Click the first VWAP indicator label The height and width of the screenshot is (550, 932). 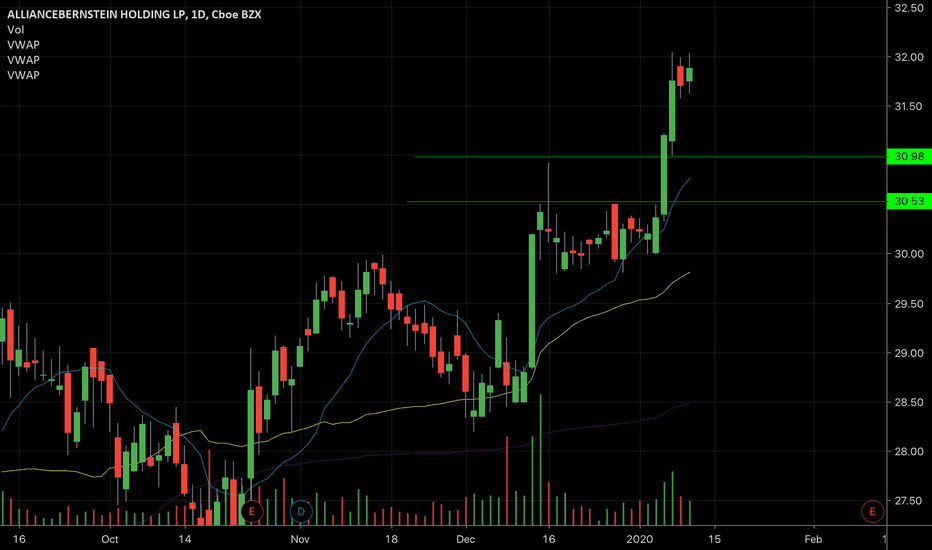(23, 45)
